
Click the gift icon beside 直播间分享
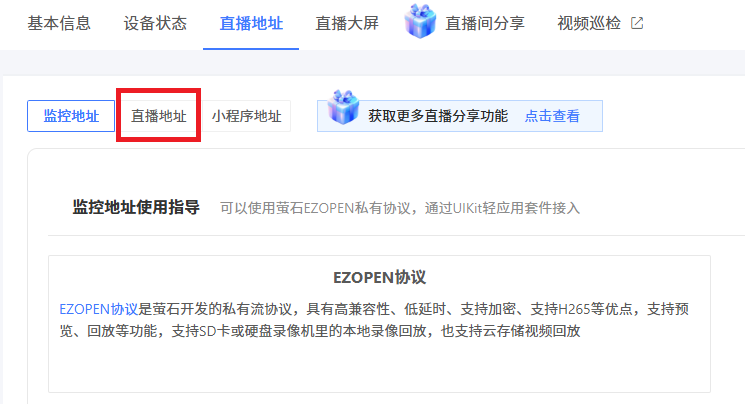pos(420,21)
